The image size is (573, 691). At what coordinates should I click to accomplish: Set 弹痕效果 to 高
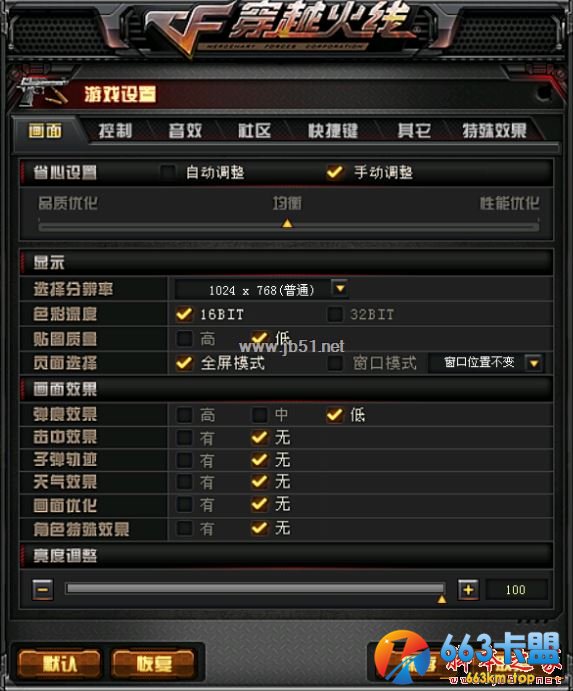pyautogui.click(x=184, y=414)
